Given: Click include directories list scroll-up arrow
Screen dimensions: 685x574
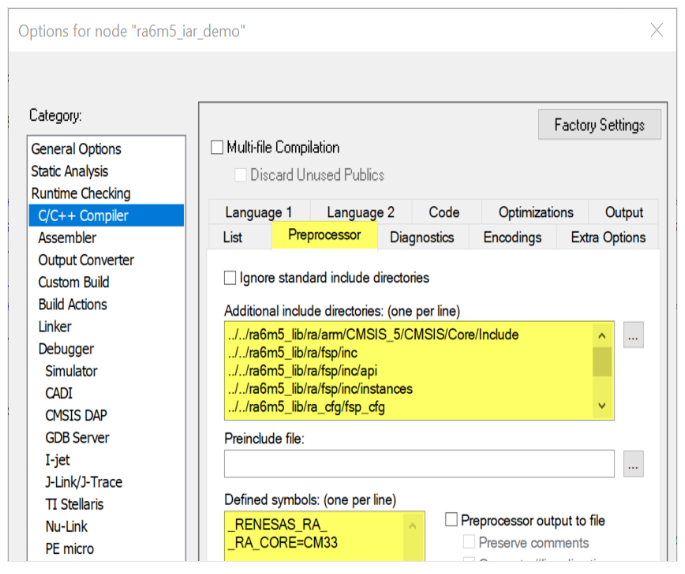Looking at the screenshot, I should [x=602, y=335].
